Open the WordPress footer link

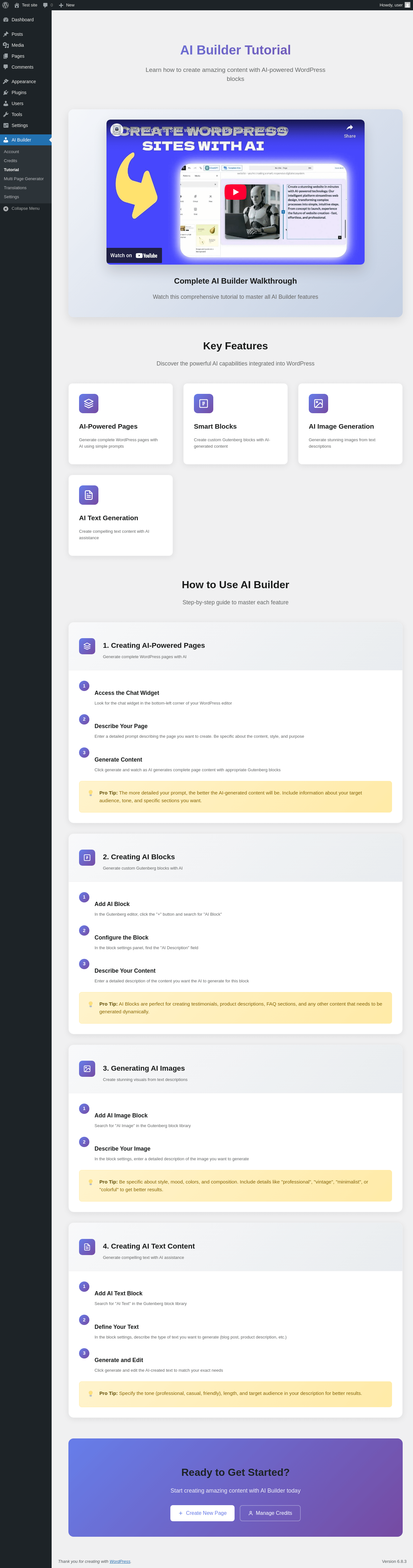119,1561
